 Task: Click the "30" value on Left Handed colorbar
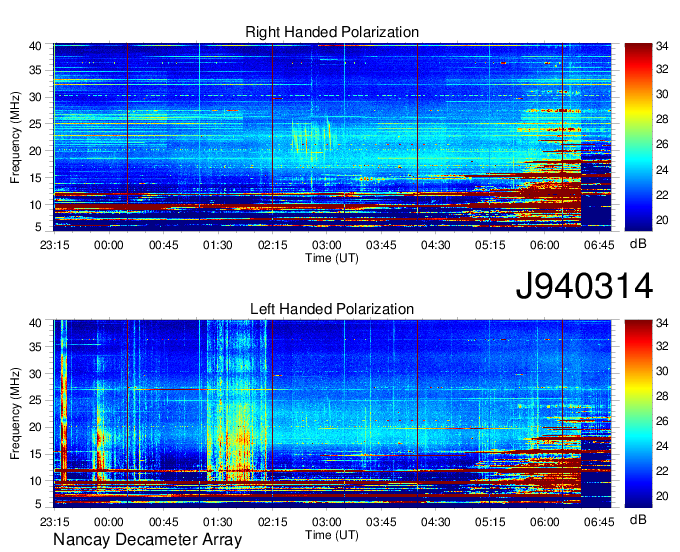tap(662, 371)
